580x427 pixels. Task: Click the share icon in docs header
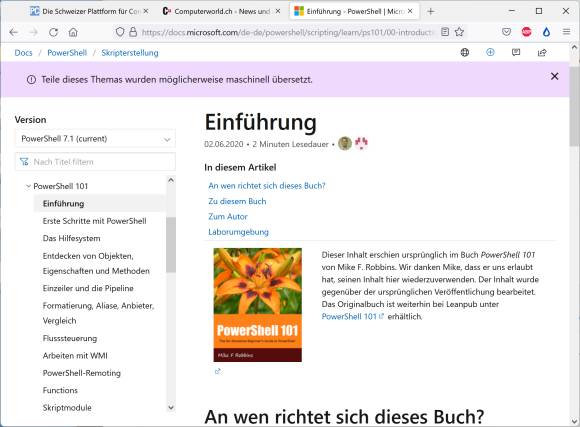(542, 53)
